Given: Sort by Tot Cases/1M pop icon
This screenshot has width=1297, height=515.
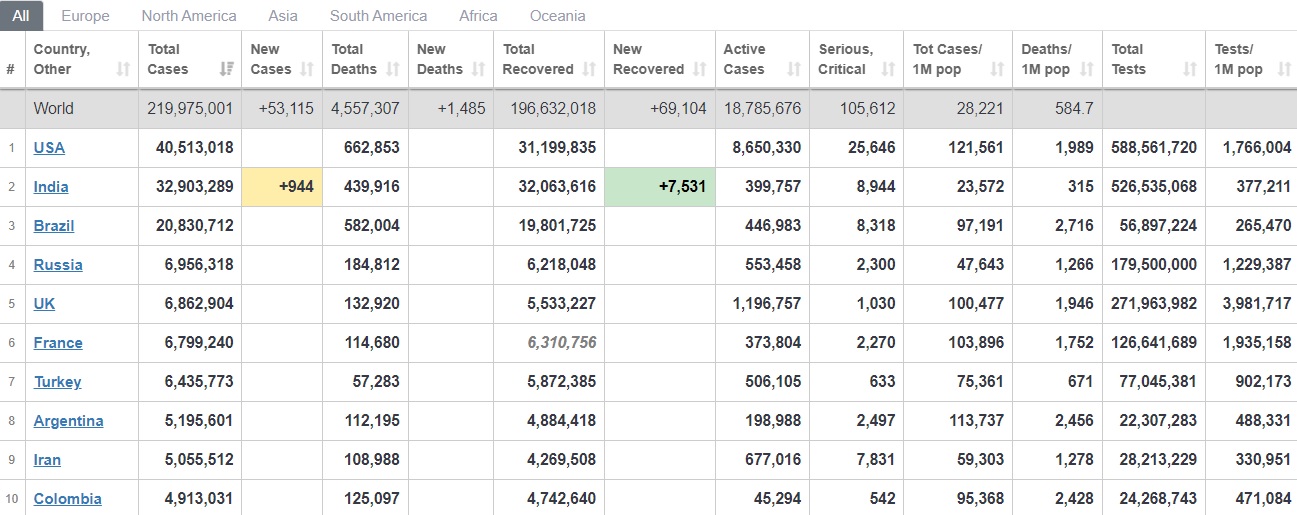Looking at the screenshot, I should click(x=997, y=69).
